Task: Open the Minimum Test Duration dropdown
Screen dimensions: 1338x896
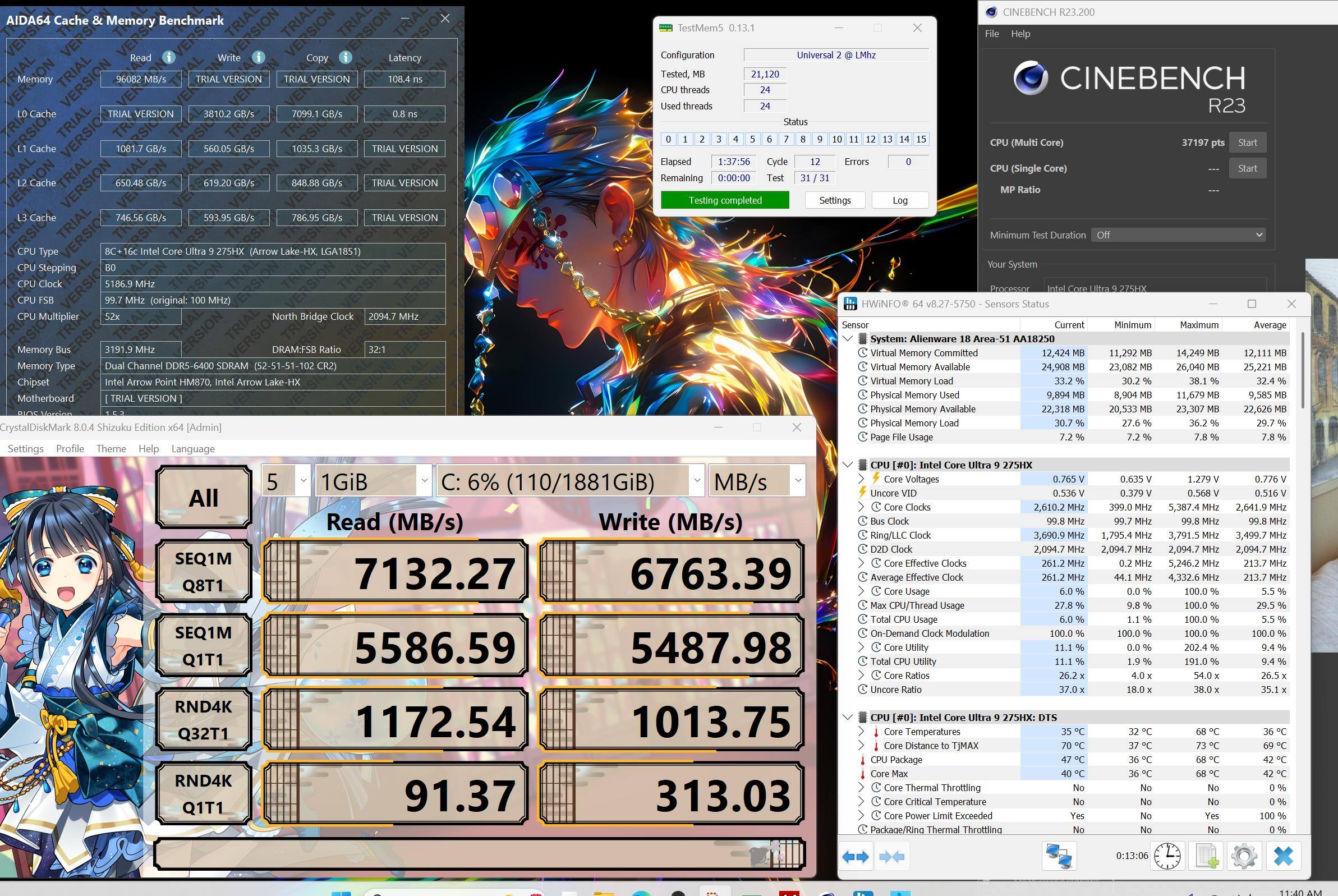Action: click(1178, 235)
